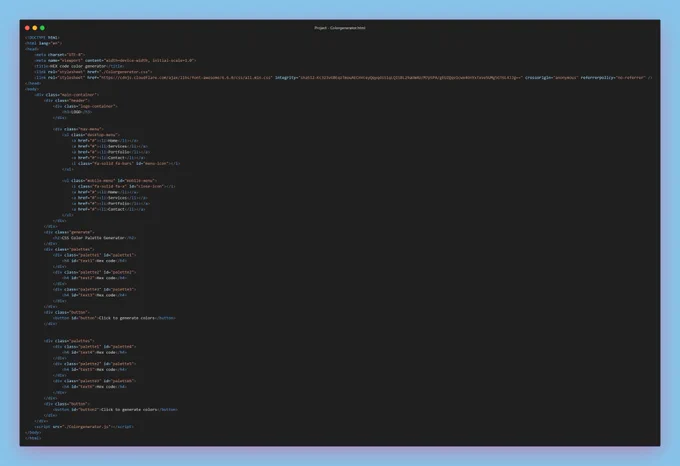
Task: Click the h4 line with id="text1"
Action: (x=95, y=261)
